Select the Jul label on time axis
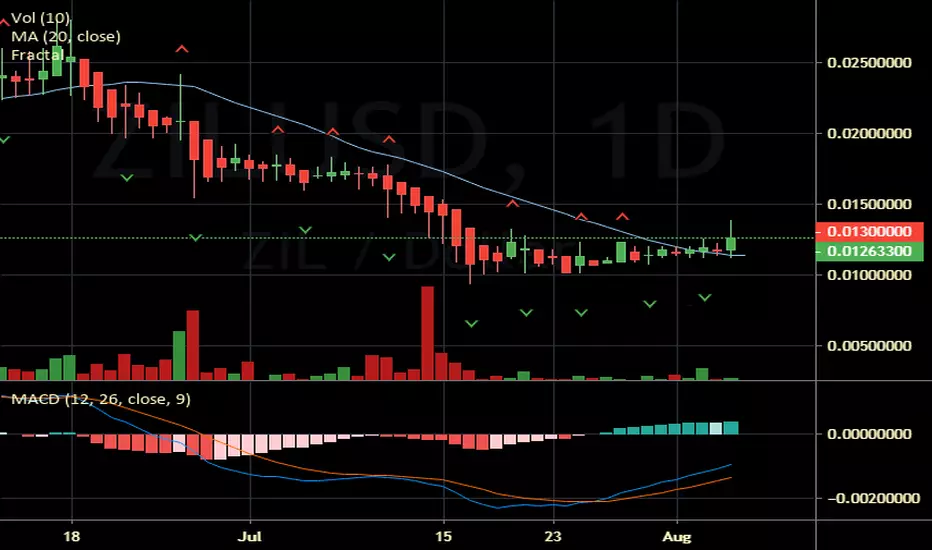The width and height of the screenshot is (932, 550). point(250,536)
